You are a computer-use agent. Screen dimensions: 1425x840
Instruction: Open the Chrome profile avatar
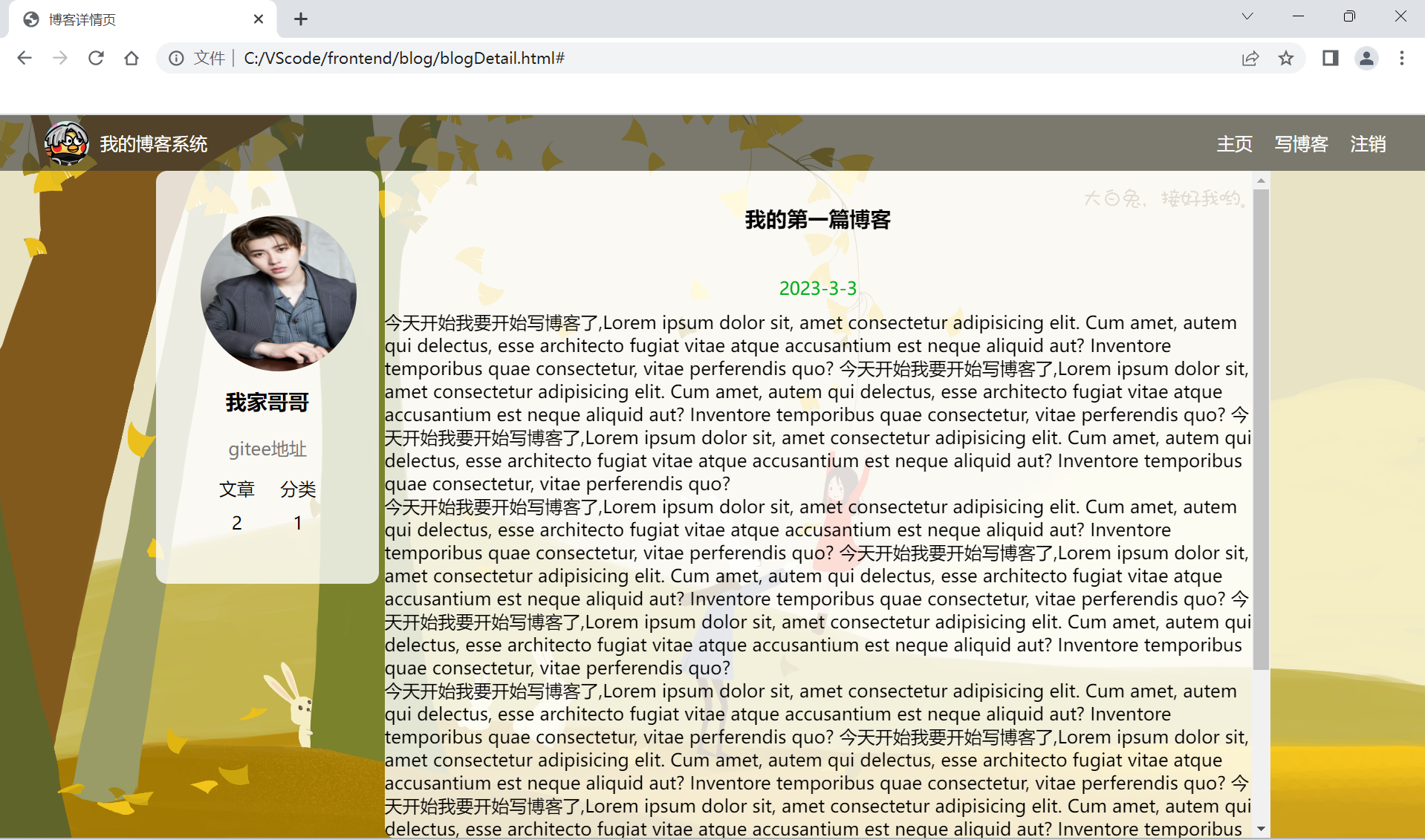click(x=1366, y=58)
